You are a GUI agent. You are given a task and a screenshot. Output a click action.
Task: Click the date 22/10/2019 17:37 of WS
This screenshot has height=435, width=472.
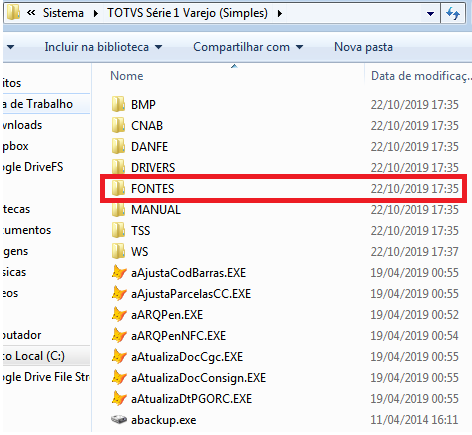point(415,252)
